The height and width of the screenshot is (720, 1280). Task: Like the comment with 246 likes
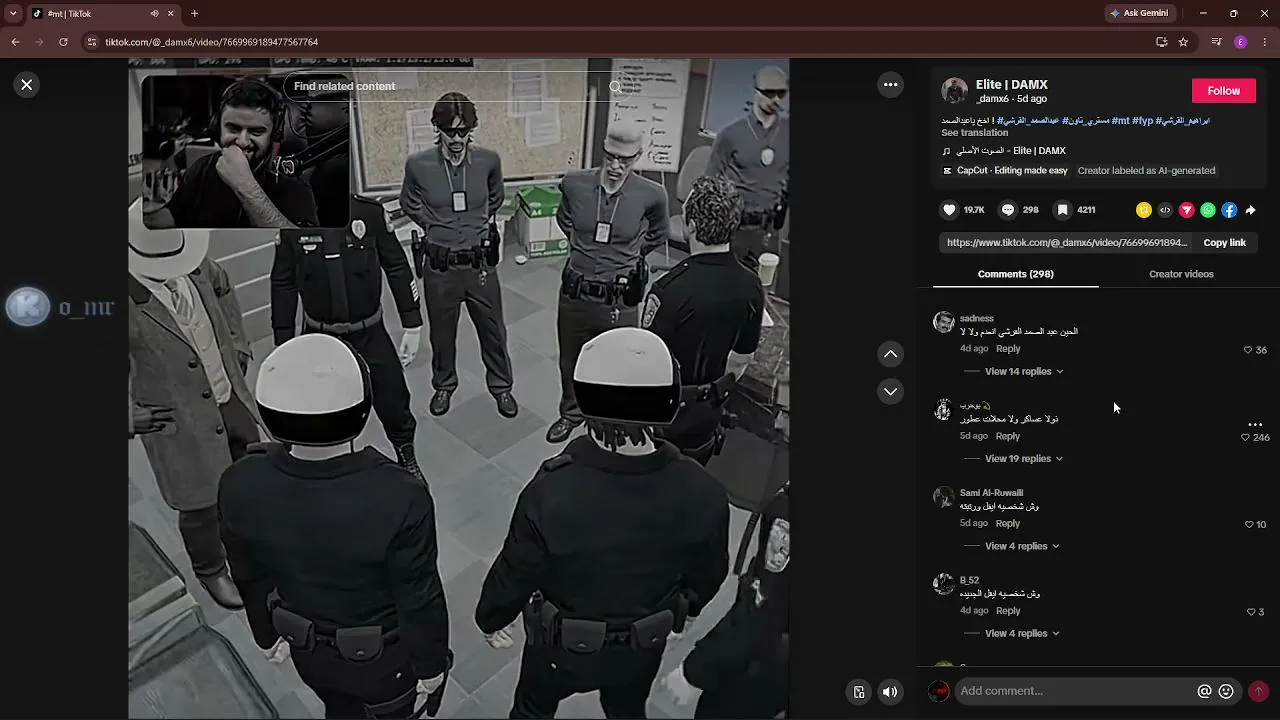pyautogui.click(x=1245, y=438)
